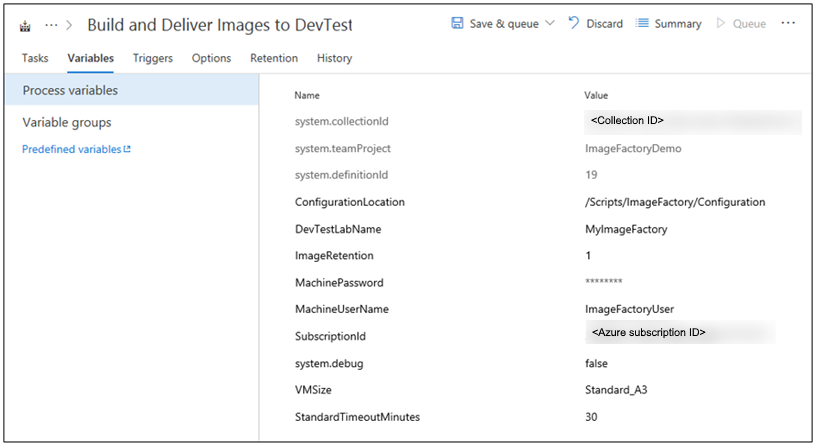This screenshot has width=816, height=445.
Task: Switch to the Triggers tab
Action: click(x=153, y=58)
